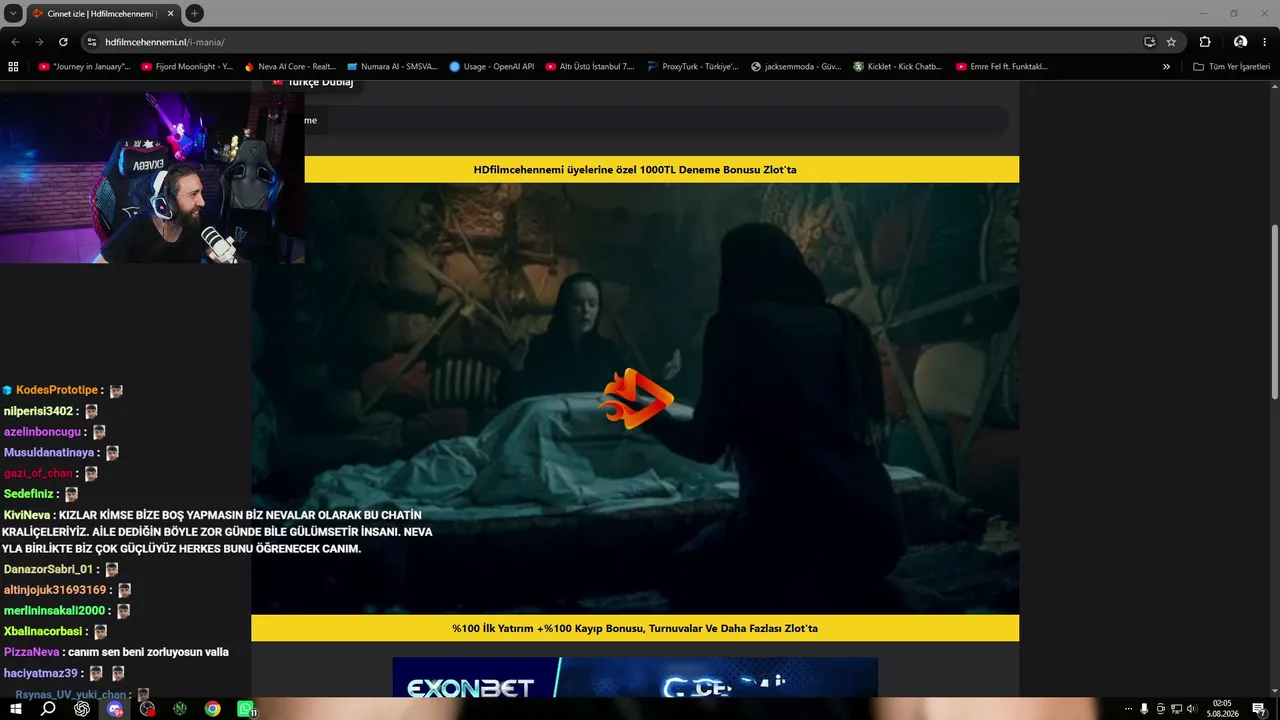Viewport: 1280px width, 720px height.
Task: Click KiviNeva username in chat
Action: point(27,515)
